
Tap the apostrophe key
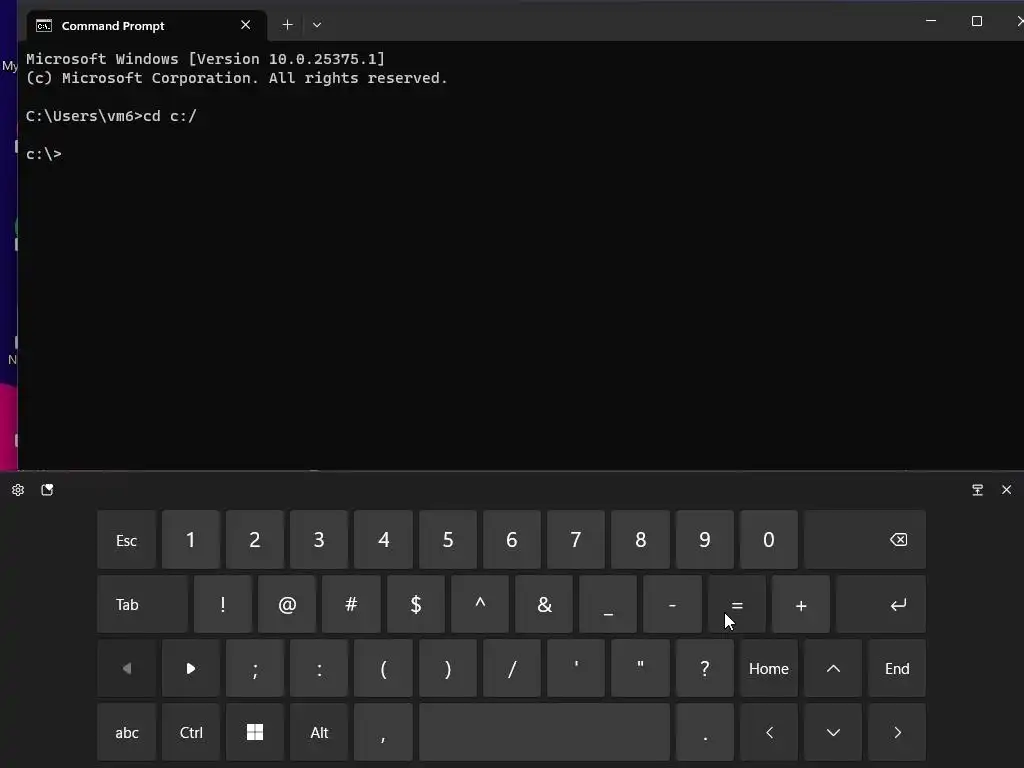(x=576, y=669)
